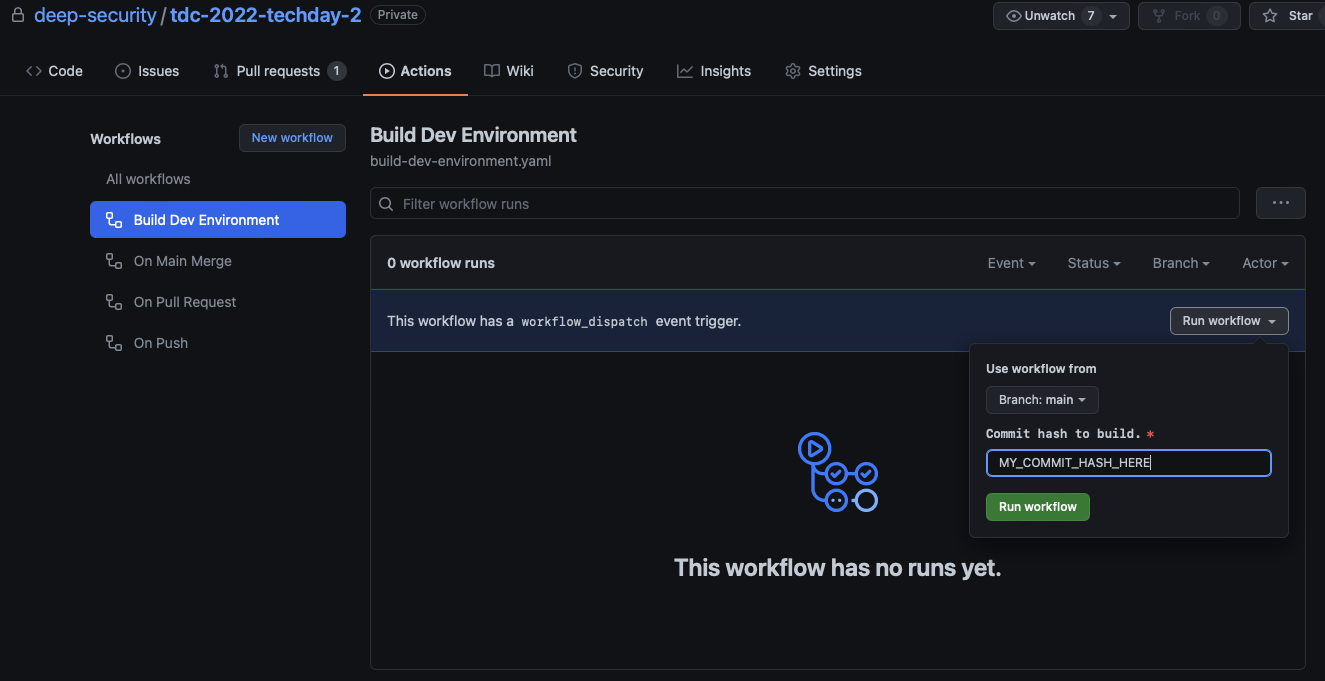Open the tdc-2022-techday-2 repository link
This screenshot has height=681, width=1325.
265,15
